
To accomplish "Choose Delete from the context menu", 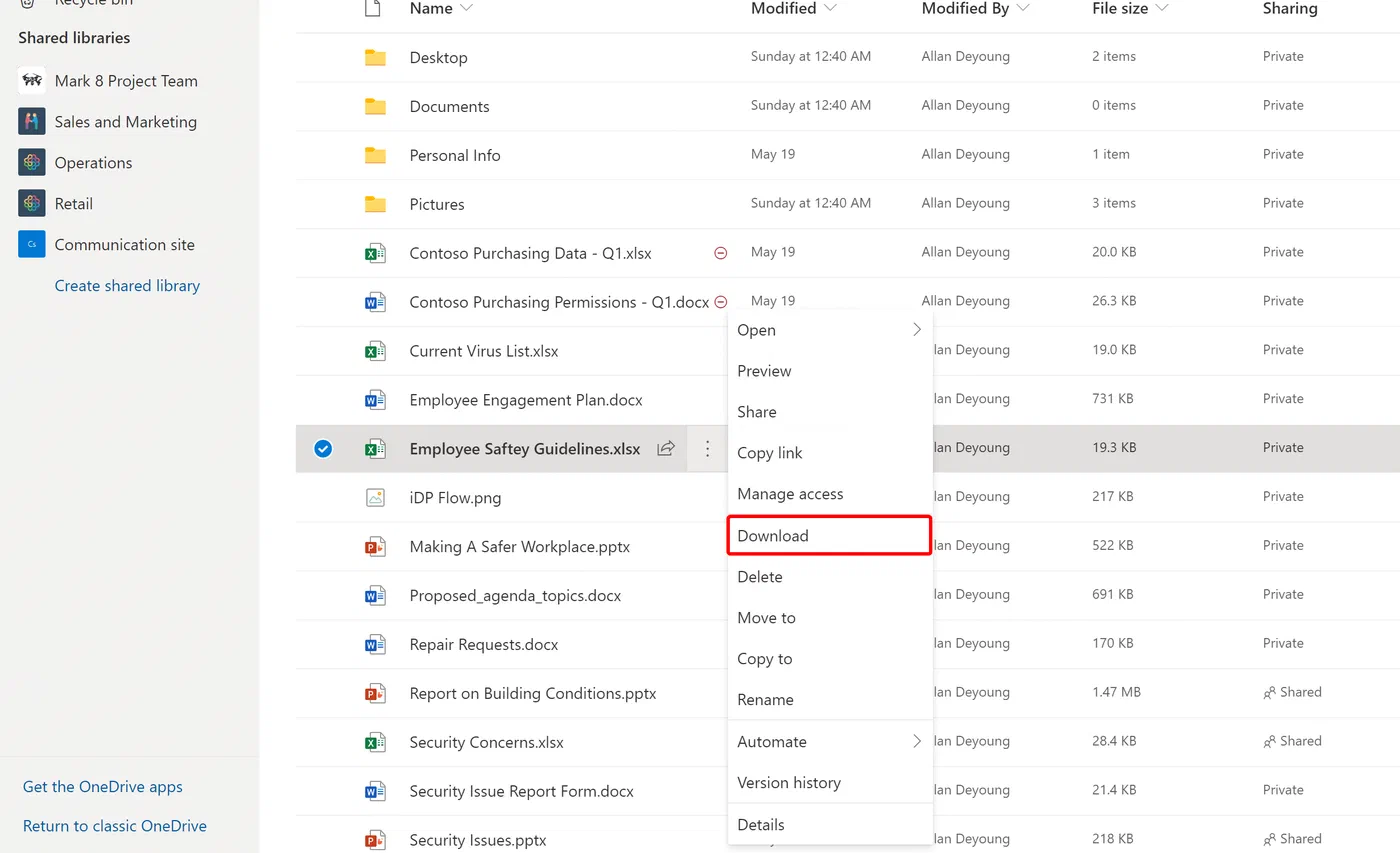I will point(830,577).
